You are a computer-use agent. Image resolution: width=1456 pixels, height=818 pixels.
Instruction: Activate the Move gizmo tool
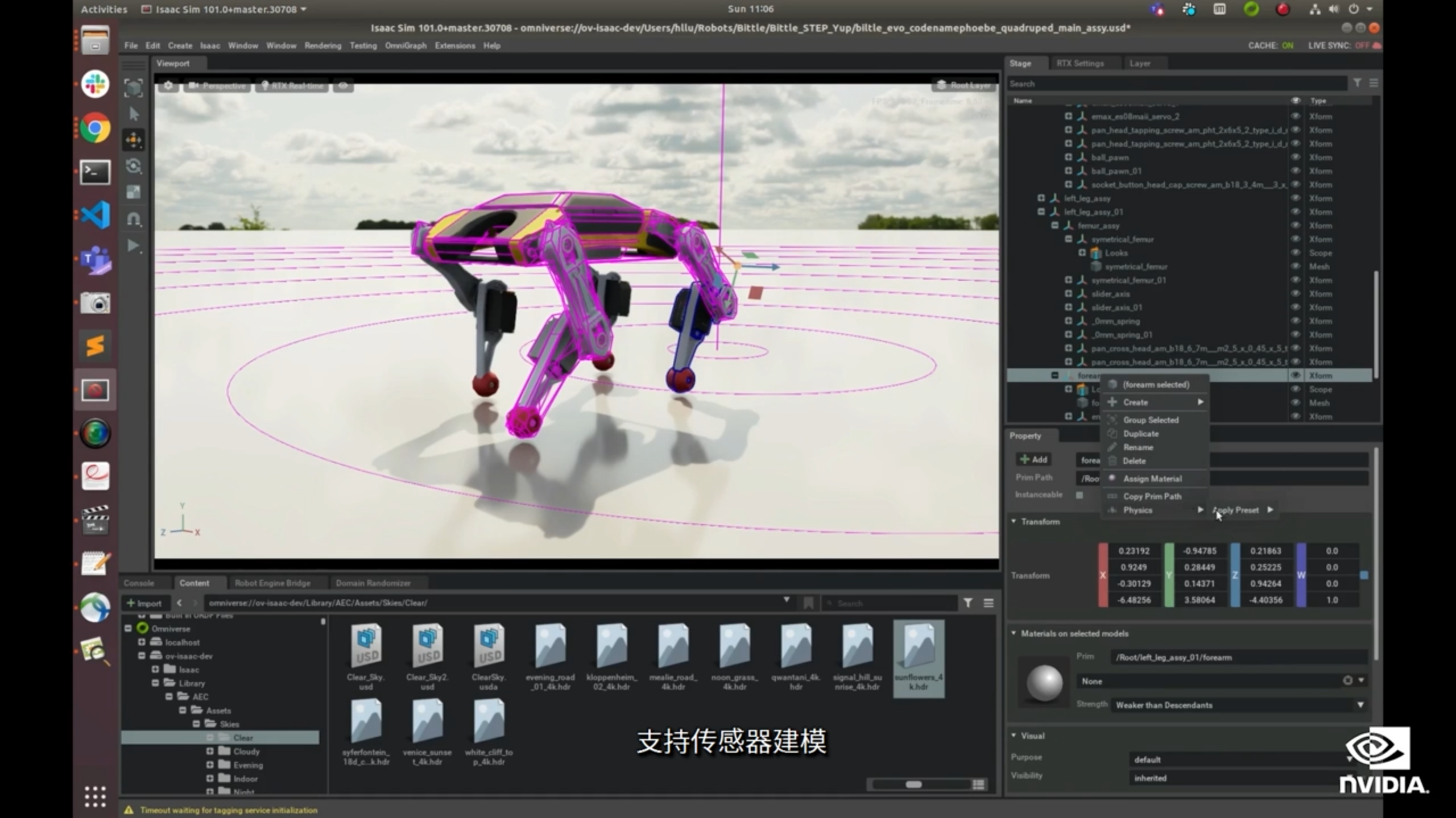(134, 140)
